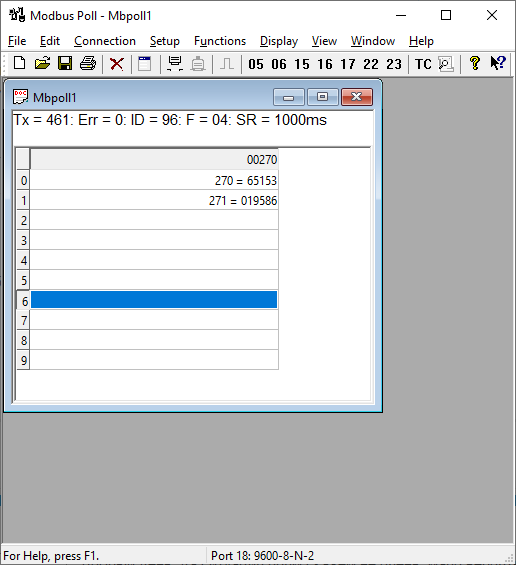Select function 23 read/write registers
Screen dimensions: 516x565
point(394,64)
